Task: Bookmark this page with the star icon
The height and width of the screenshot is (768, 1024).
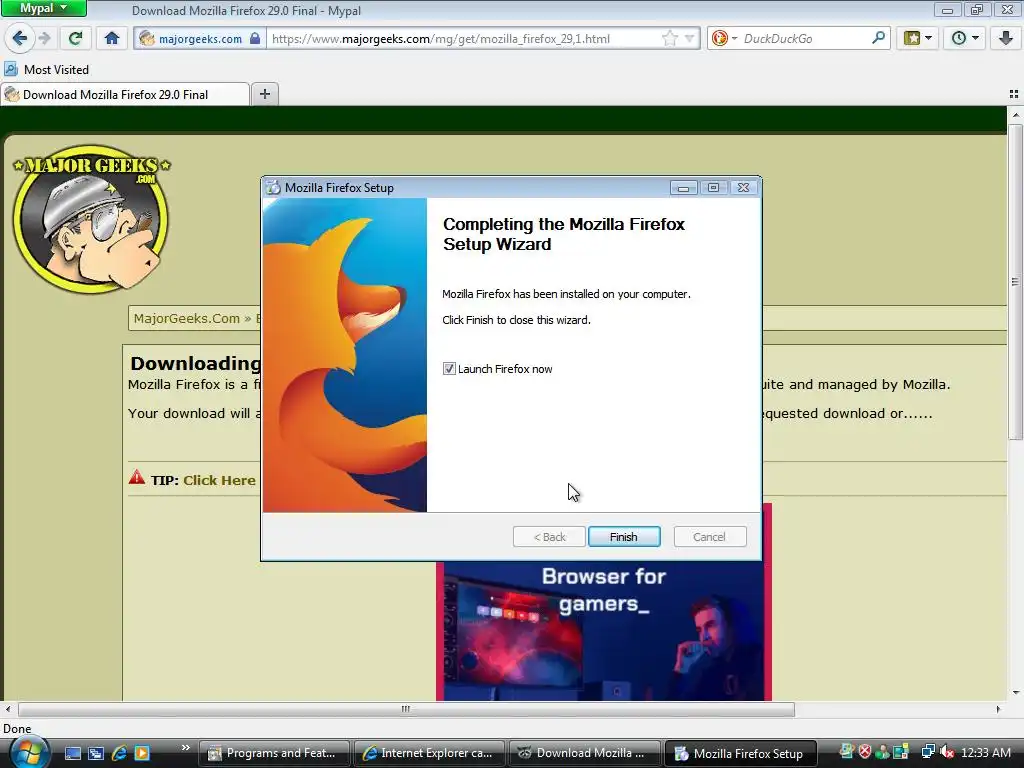Action: tap(669, 39)
